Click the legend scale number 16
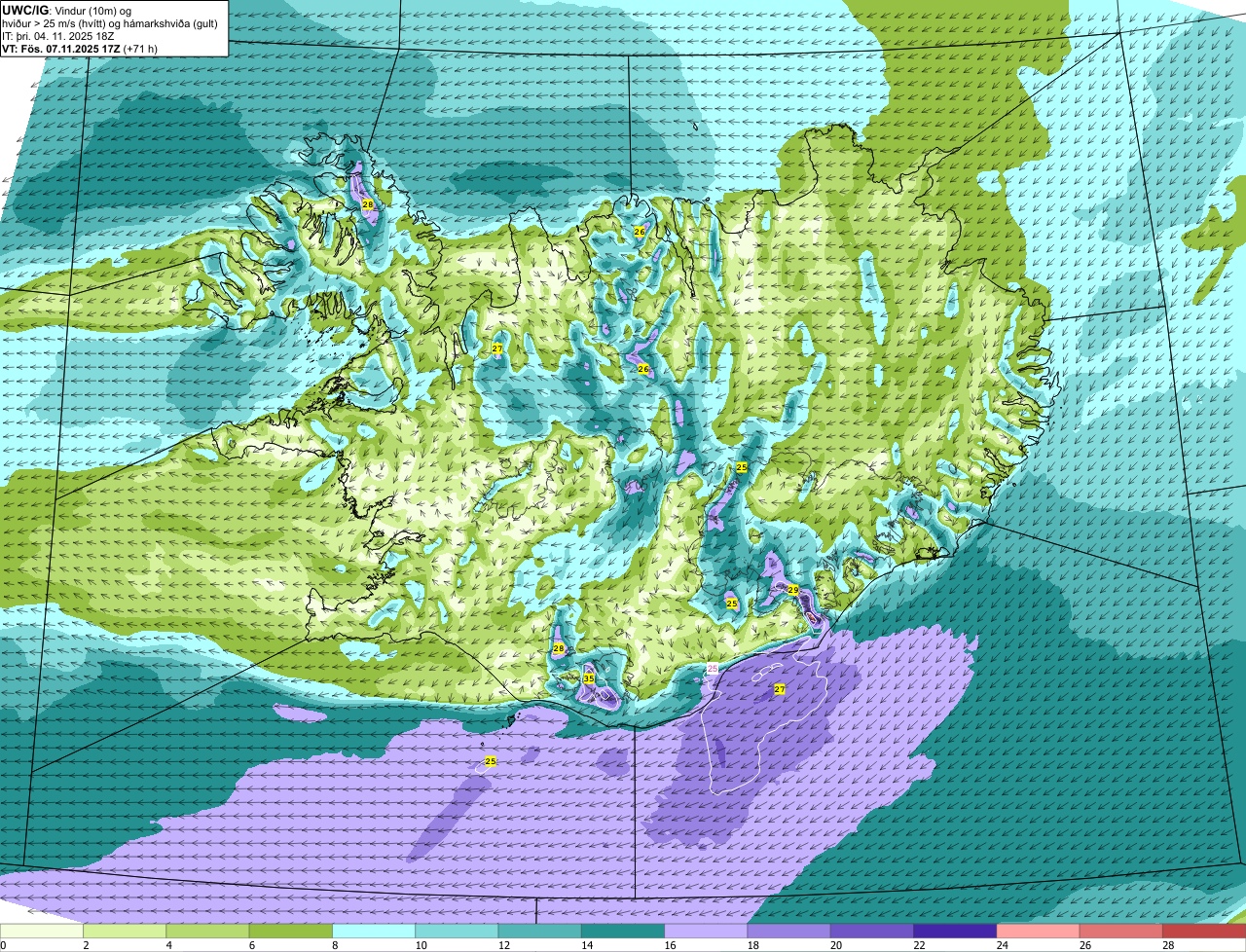Screen dimensions: 1246x952 [668, 945]
